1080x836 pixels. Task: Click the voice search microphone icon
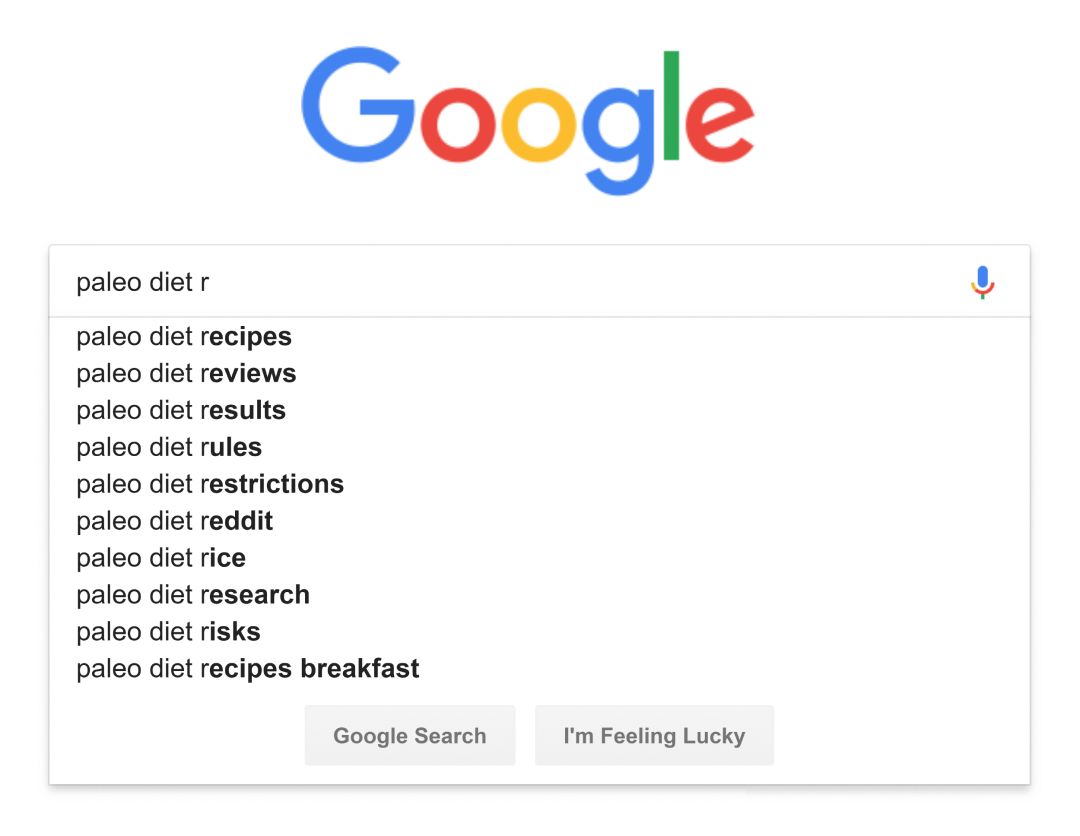983,283
